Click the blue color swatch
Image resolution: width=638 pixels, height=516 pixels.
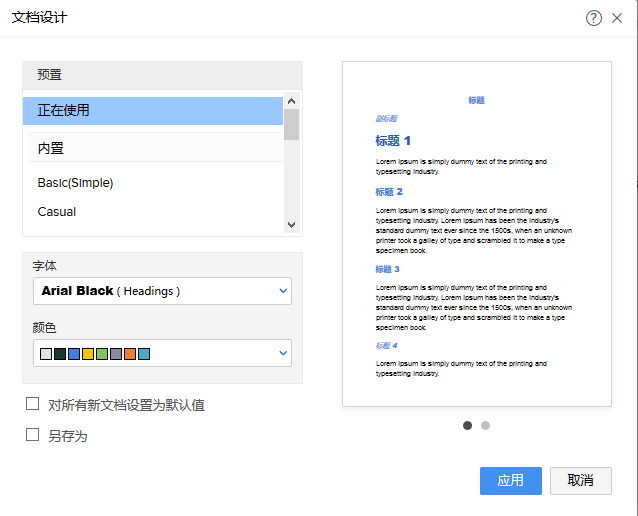pos(74,354)
